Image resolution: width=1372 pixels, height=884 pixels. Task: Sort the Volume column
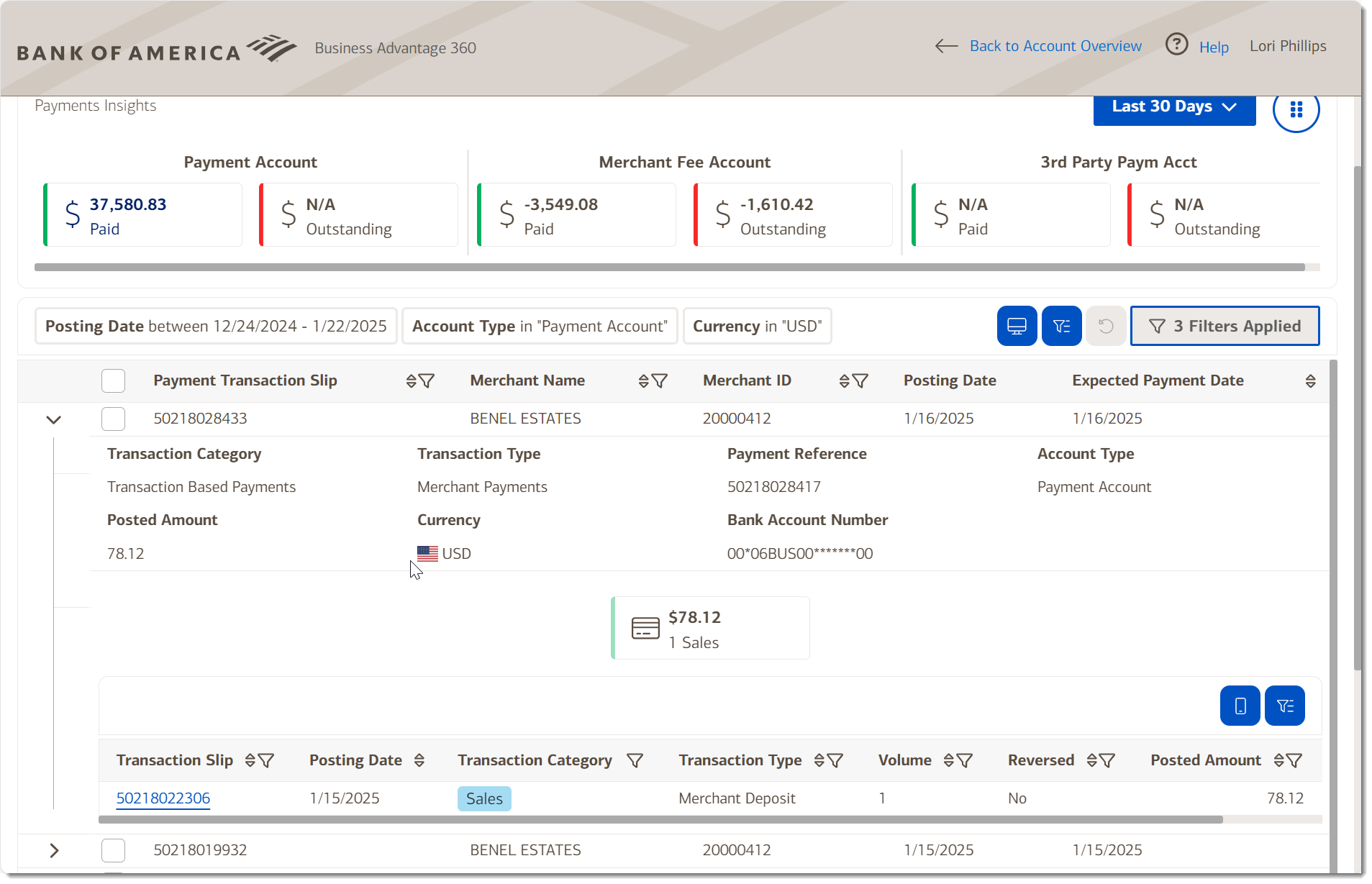pos(948,760)
